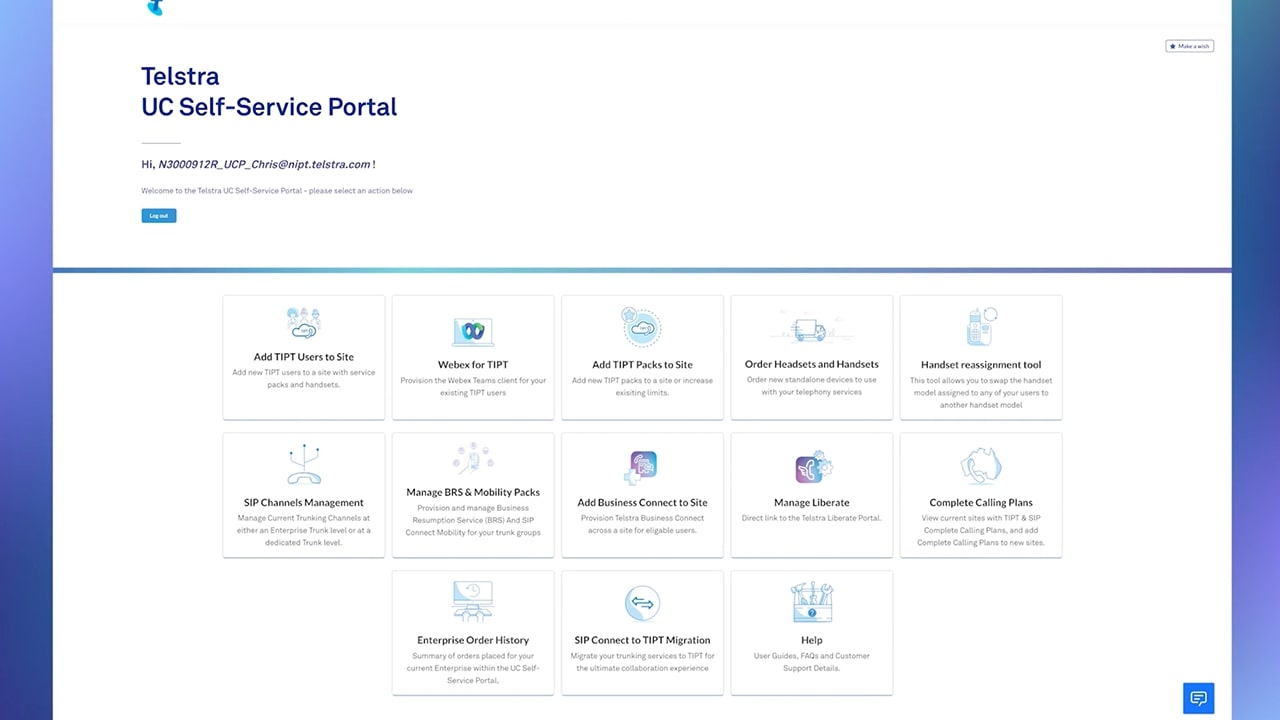Select the Add TIPT Packs to Site icon
The image size is (1280, 720).
point(642,326)
